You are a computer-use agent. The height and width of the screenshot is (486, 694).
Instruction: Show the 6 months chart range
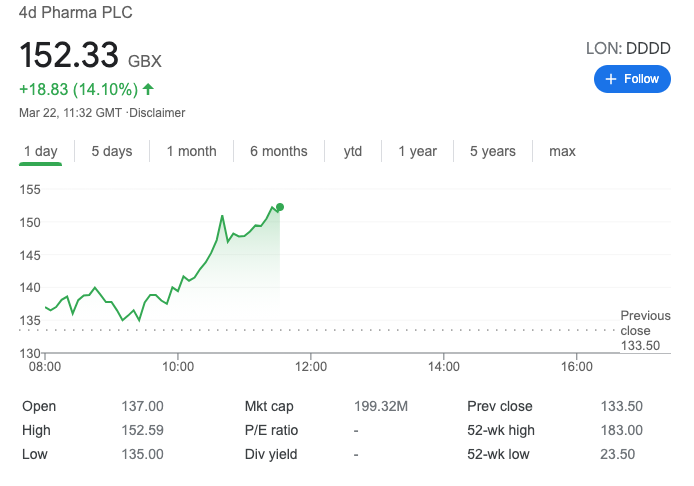pyautogui.click(x=279, y=151)
